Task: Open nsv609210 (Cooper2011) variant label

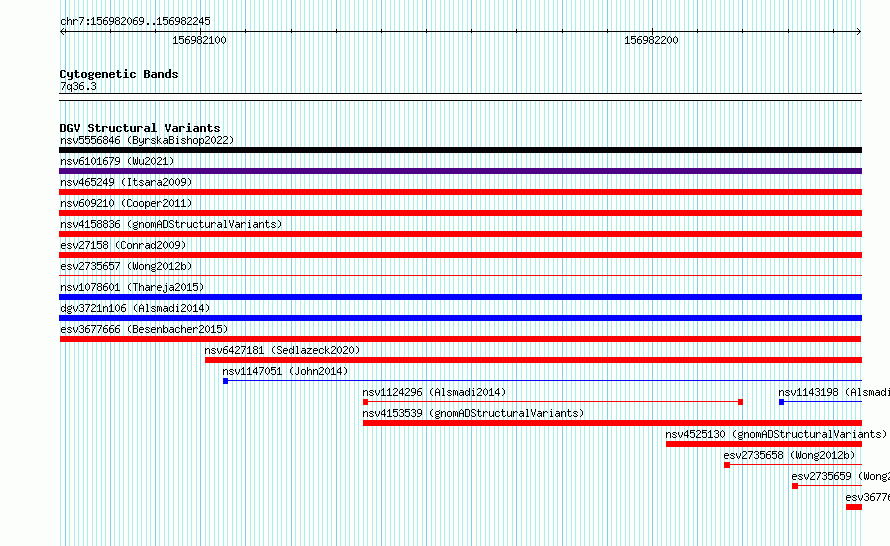Action: tap(126, 203)
